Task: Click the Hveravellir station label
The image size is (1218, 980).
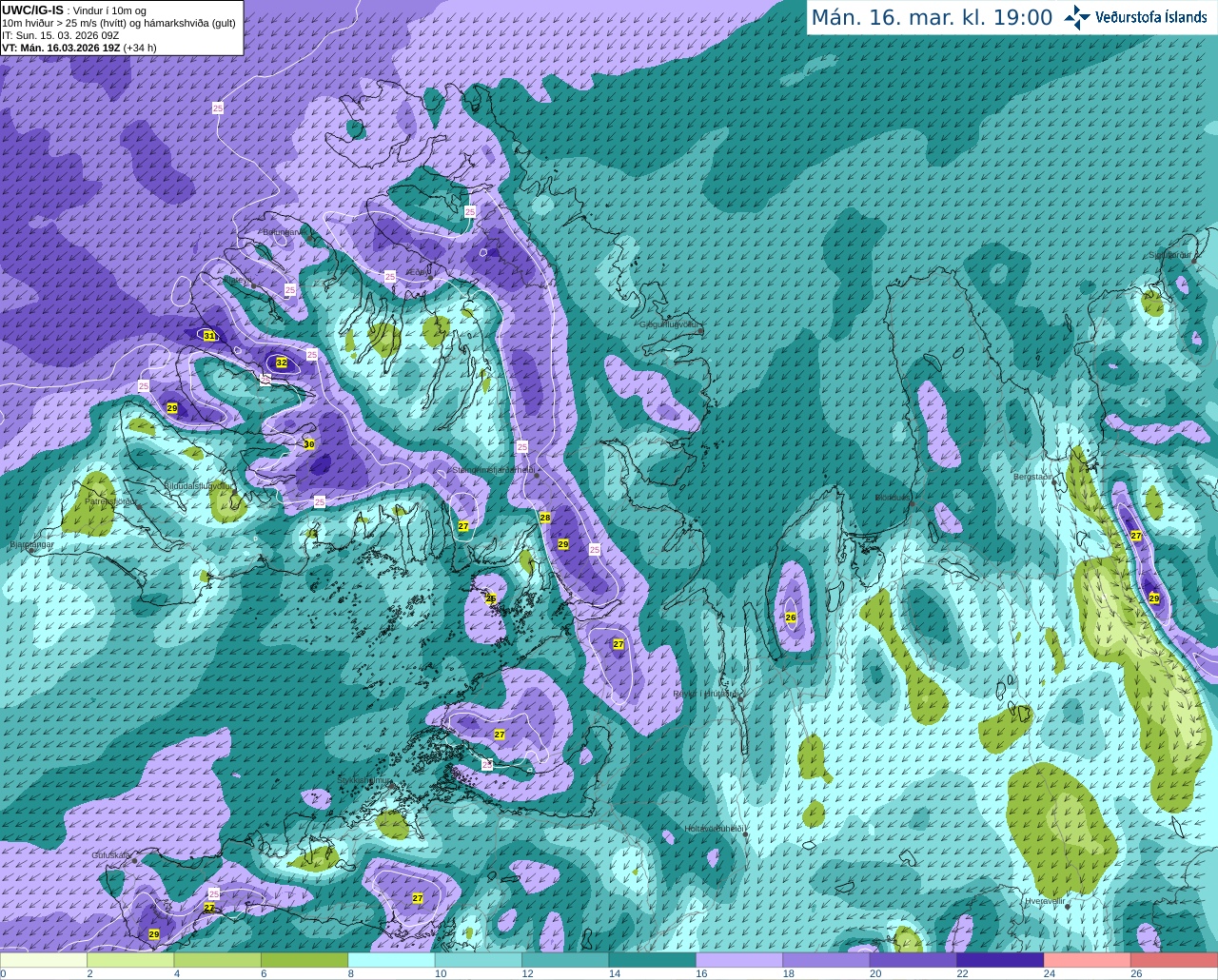Action: click(1045, 900)
